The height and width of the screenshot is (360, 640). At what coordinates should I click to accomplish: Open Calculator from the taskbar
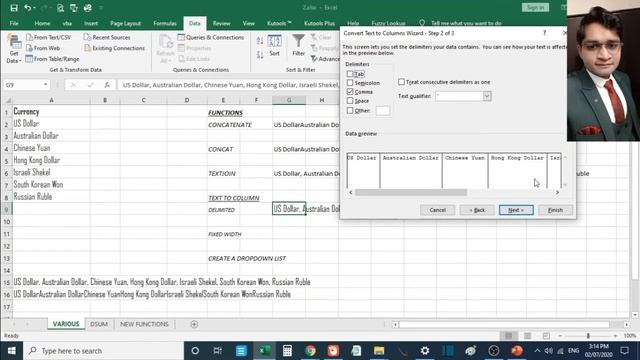point(287,351)
